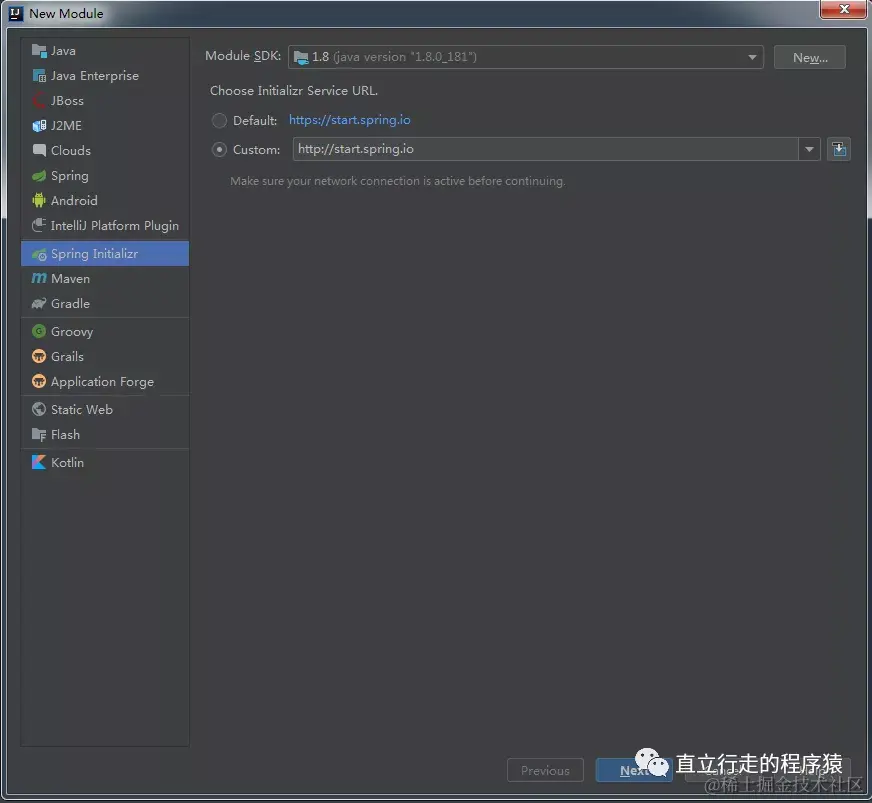
Task: Click the Next button
Action: point(633,770)
